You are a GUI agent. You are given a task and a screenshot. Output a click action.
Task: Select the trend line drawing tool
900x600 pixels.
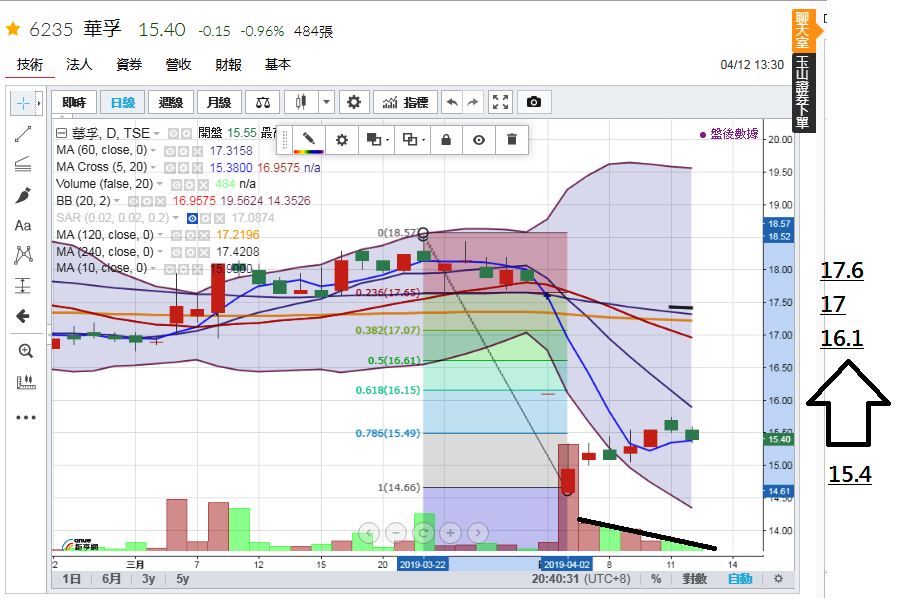(23, 134)
